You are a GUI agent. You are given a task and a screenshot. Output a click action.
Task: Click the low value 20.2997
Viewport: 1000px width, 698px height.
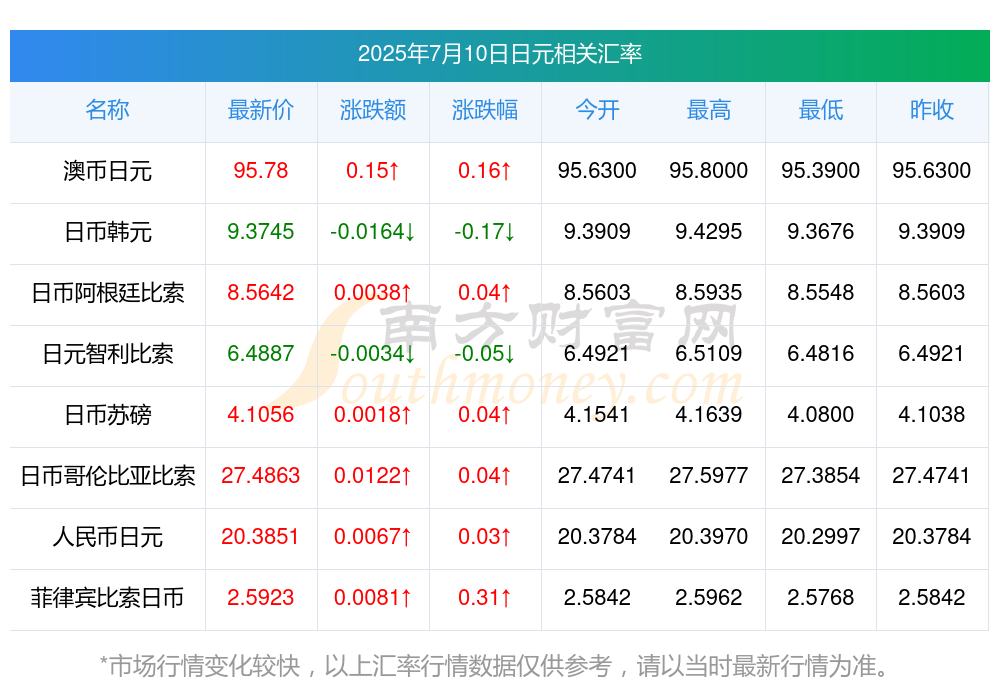820,536
